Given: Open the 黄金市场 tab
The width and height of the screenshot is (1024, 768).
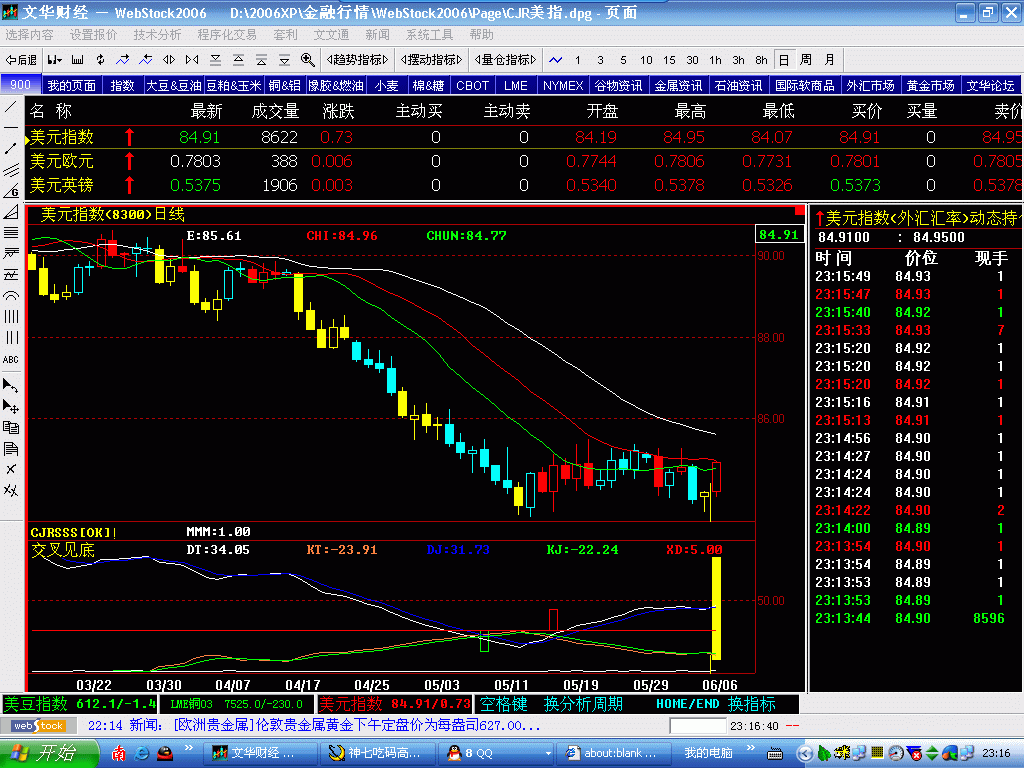Looking at the screenshot, I should [x=930, y=86].
